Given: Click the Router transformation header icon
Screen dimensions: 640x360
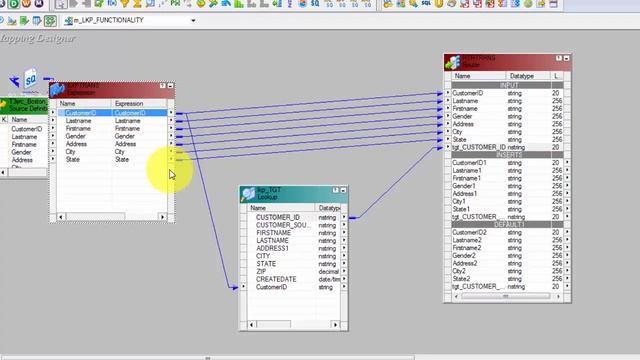Looking at the screenshot, I should (452, 62).
